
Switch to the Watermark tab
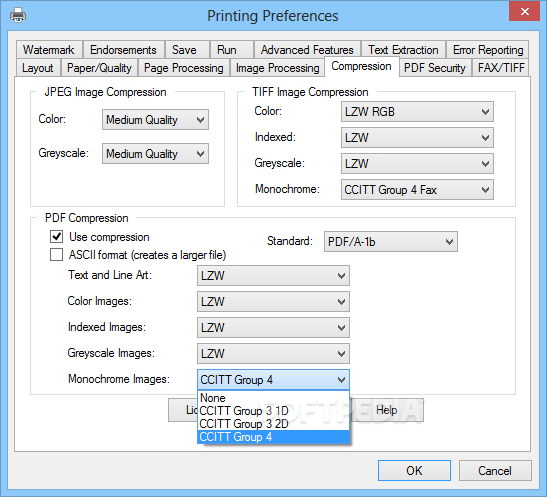(49, 50)
